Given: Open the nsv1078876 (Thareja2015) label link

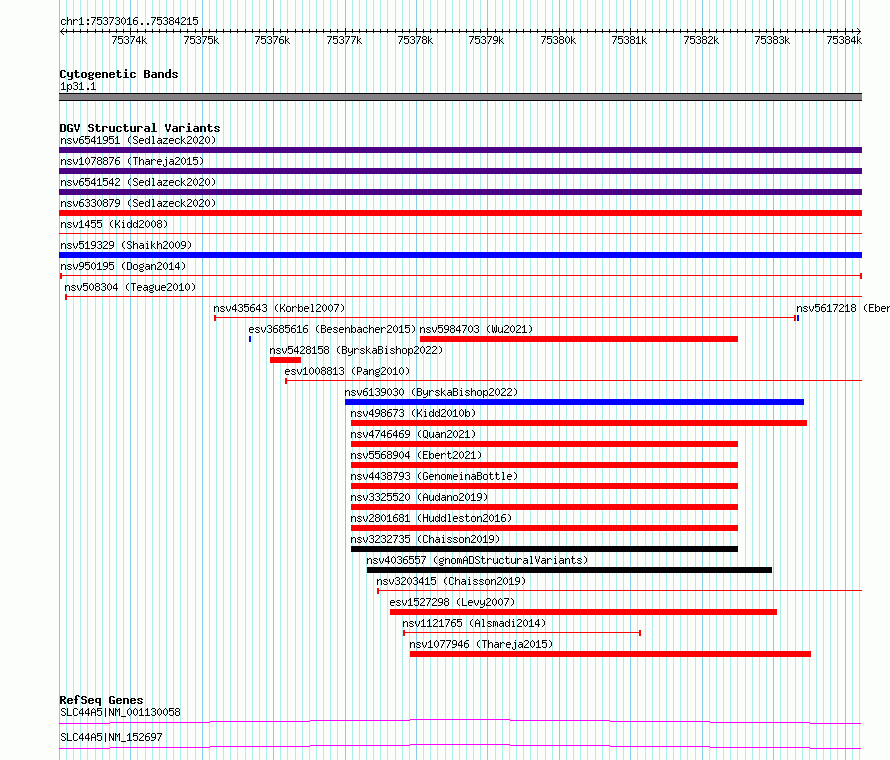Looking at the screenshot, I should coord(132,161).
